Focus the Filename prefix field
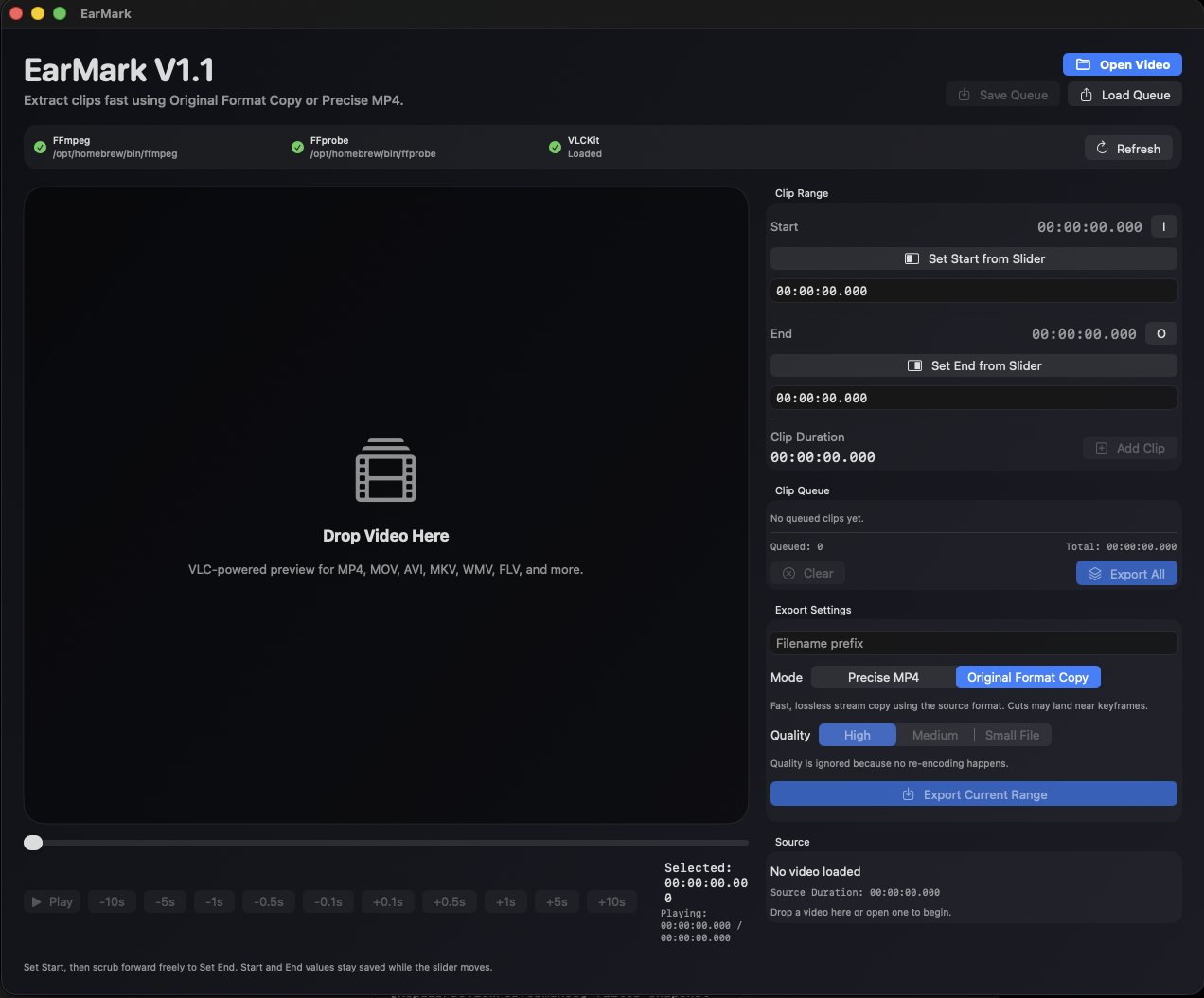Screen dimensions: 1204x998 (974, 643)
